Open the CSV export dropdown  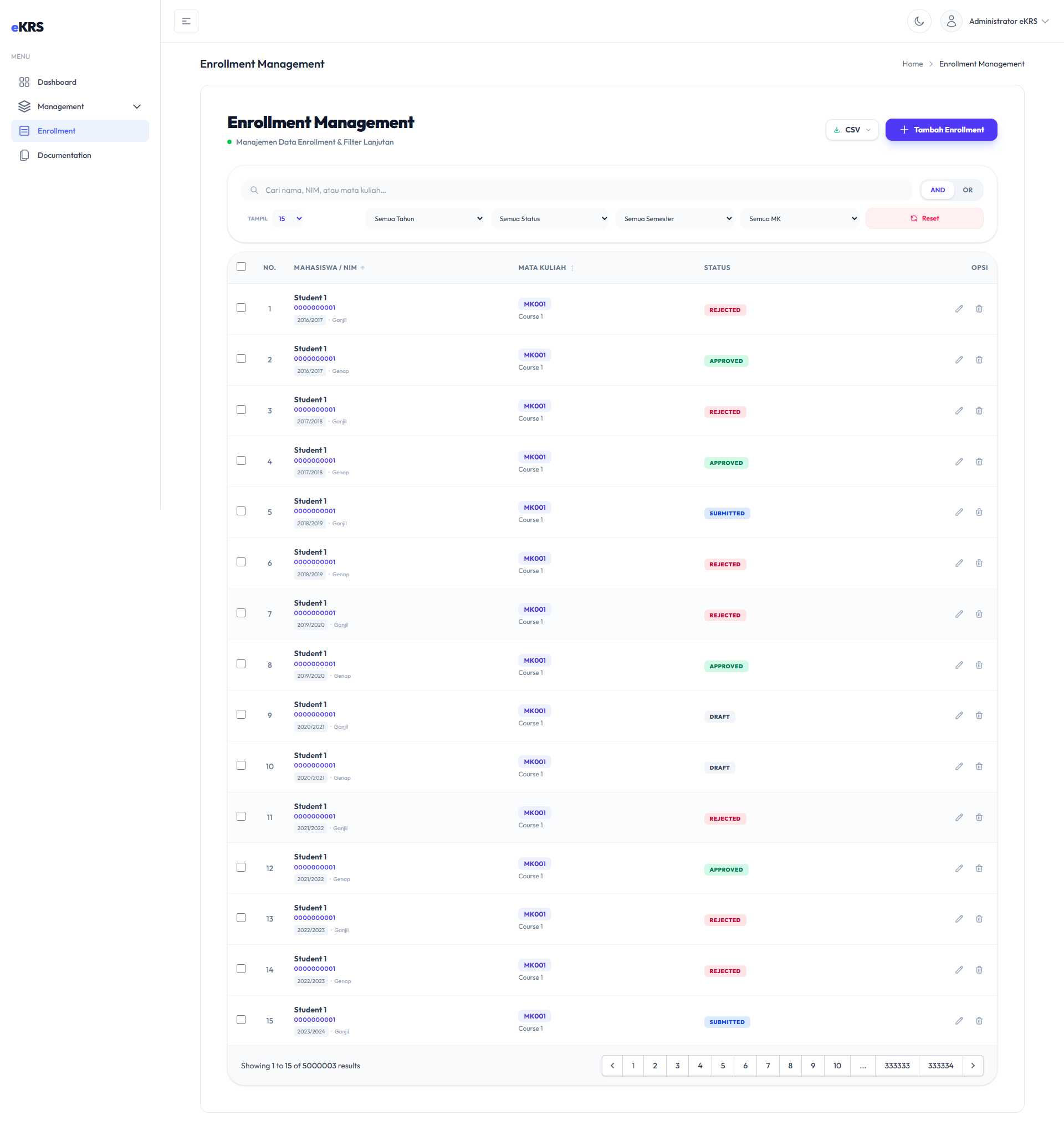tap(852, 130)
